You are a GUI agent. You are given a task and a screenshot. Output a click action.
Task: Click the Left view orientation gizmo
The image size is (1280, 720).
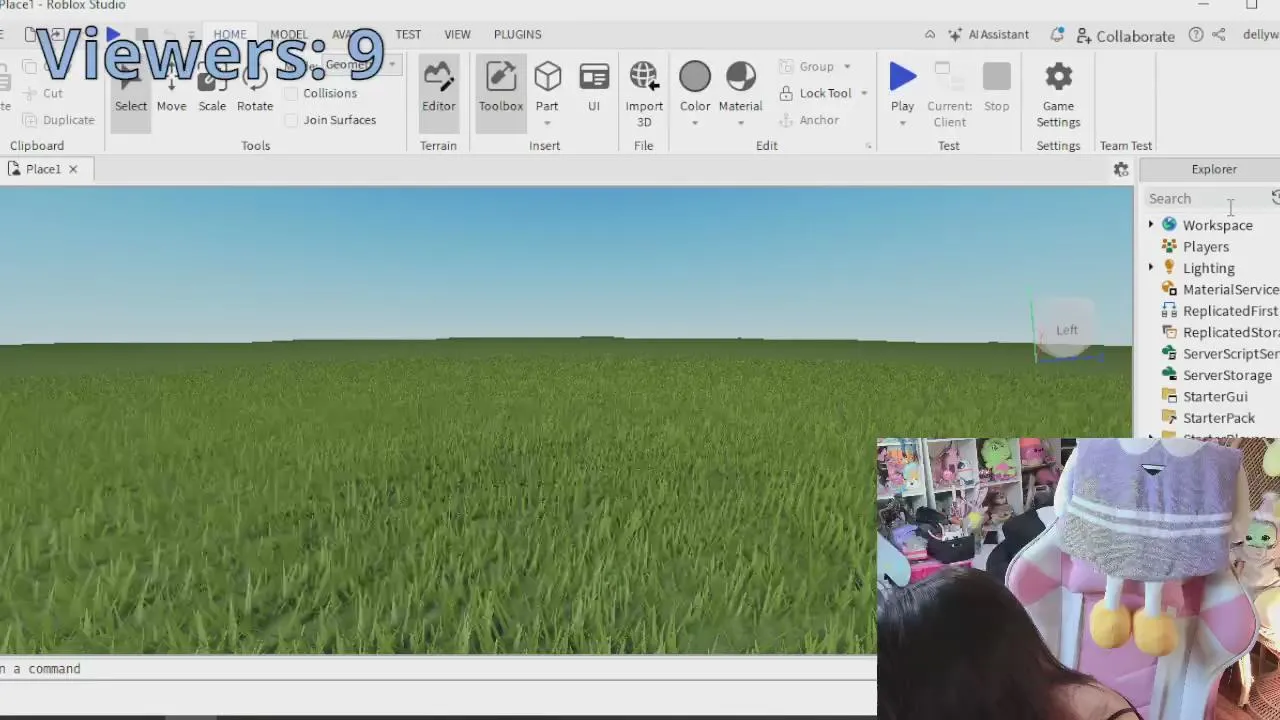1067,330
